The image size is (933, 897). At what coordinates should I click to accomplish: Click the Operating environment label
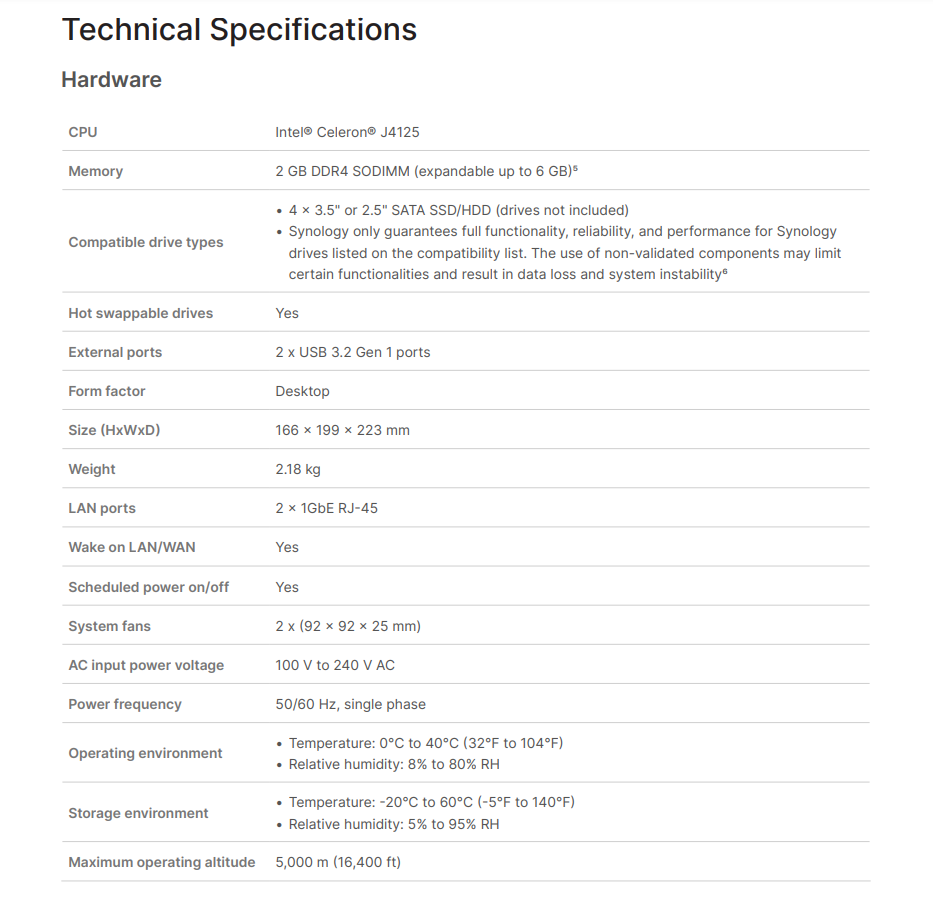click(x=146, y=753)
